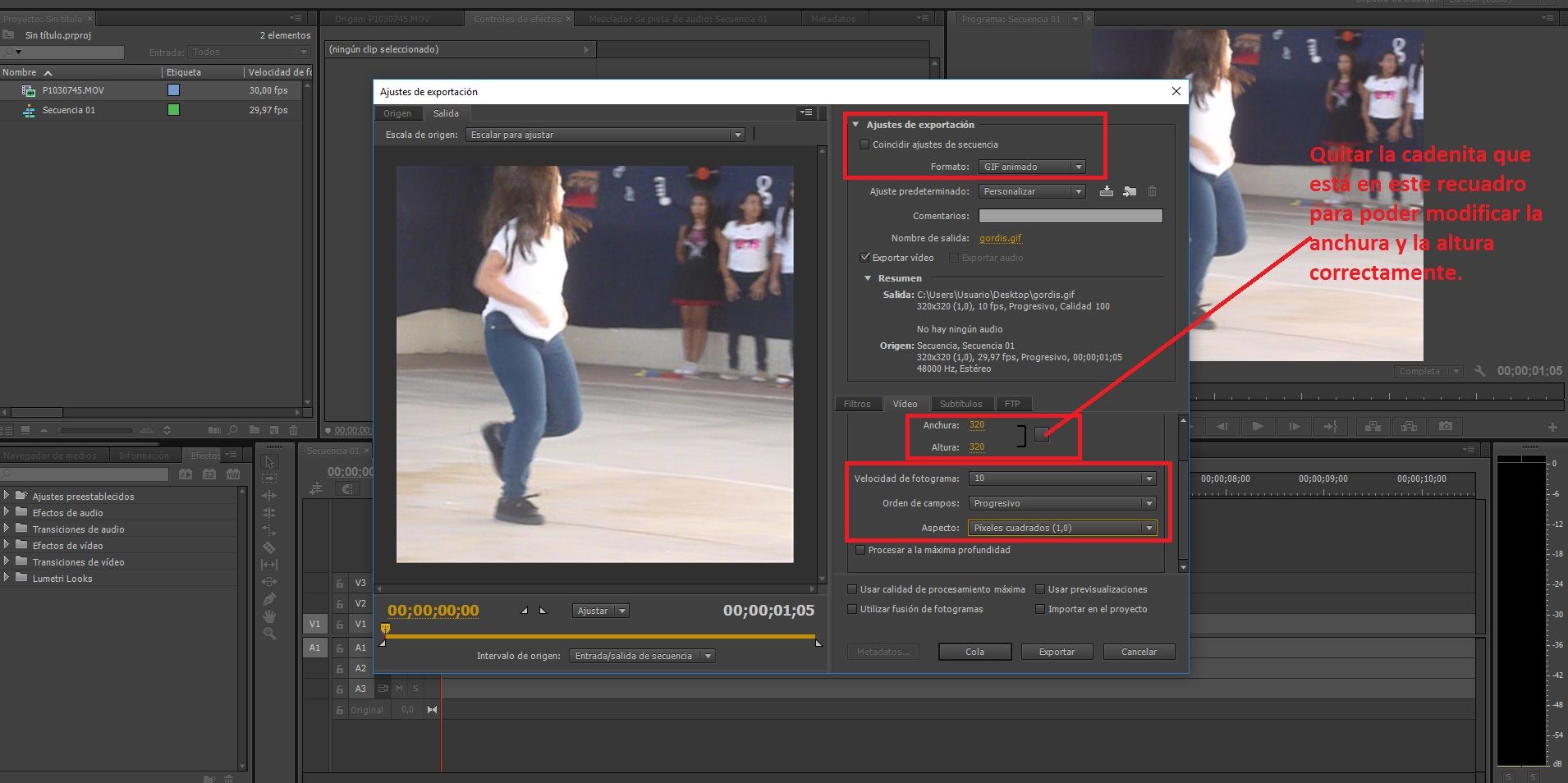The width and height of the screenshot is (1568, 783).
Task: Click the trash icon in Project panel
Action: [x=293, y=430]
